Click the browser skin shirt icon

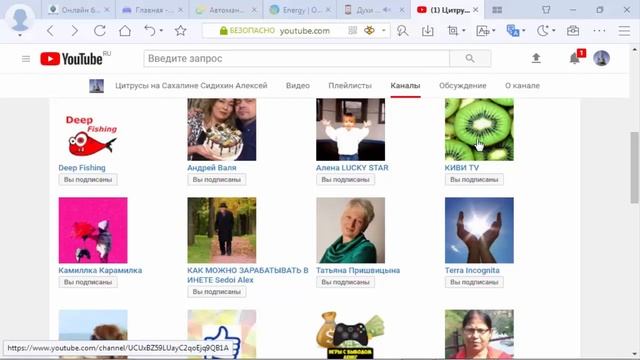click(546, 10)
